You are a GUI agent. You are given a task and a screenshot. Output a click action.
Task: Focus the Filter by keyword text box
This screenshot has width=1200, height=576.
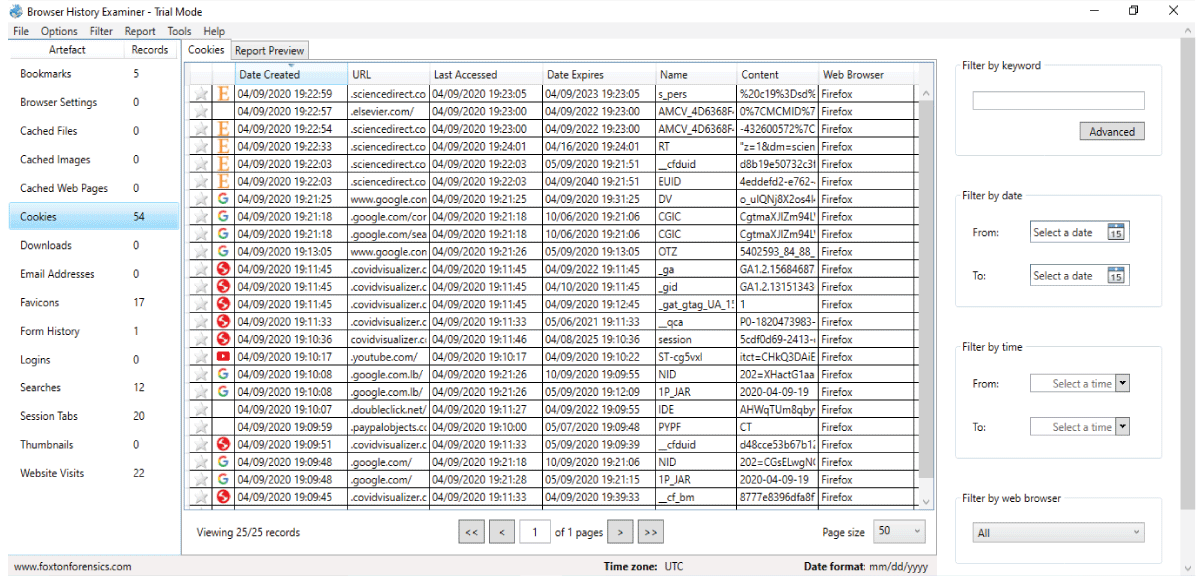[x=1058, y=100]
